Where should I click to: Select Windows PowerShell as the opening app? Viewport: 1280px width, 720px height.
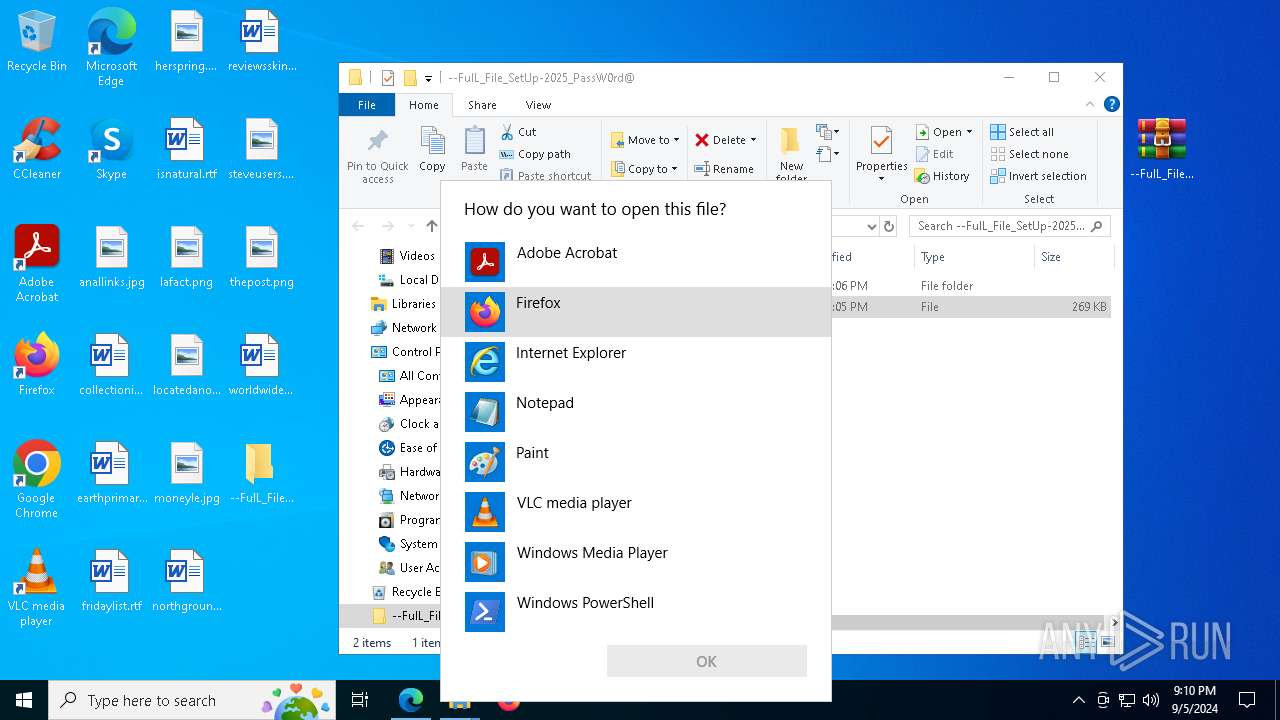tap(635, 612)
